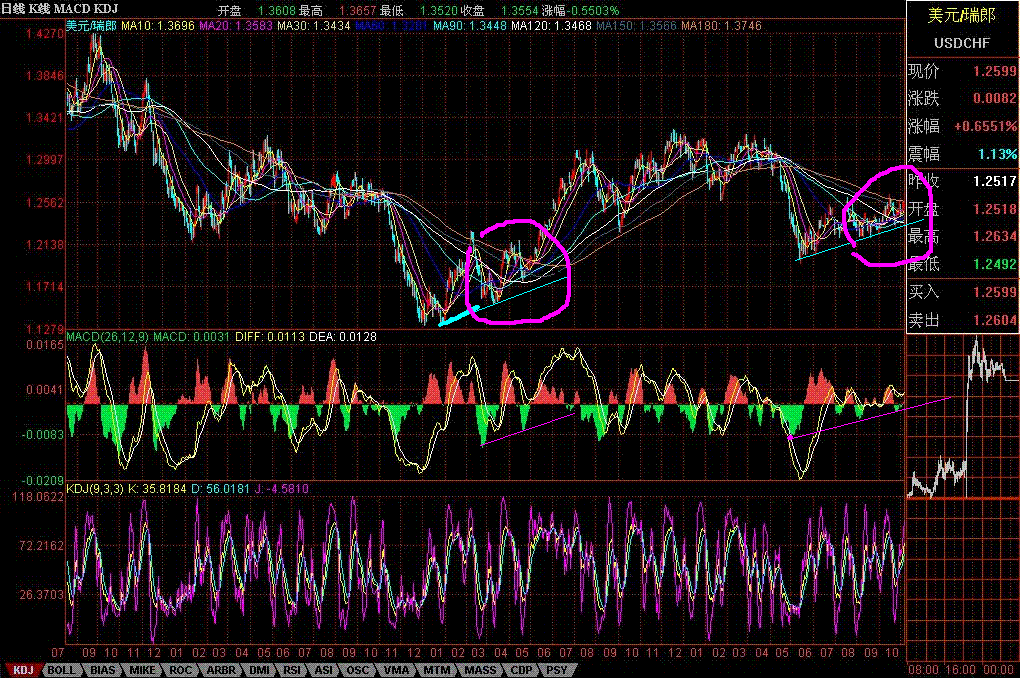Screen dimensions: 1020x678
Task: Switch to the MIKE indicator tab
Action: [143, 670]
